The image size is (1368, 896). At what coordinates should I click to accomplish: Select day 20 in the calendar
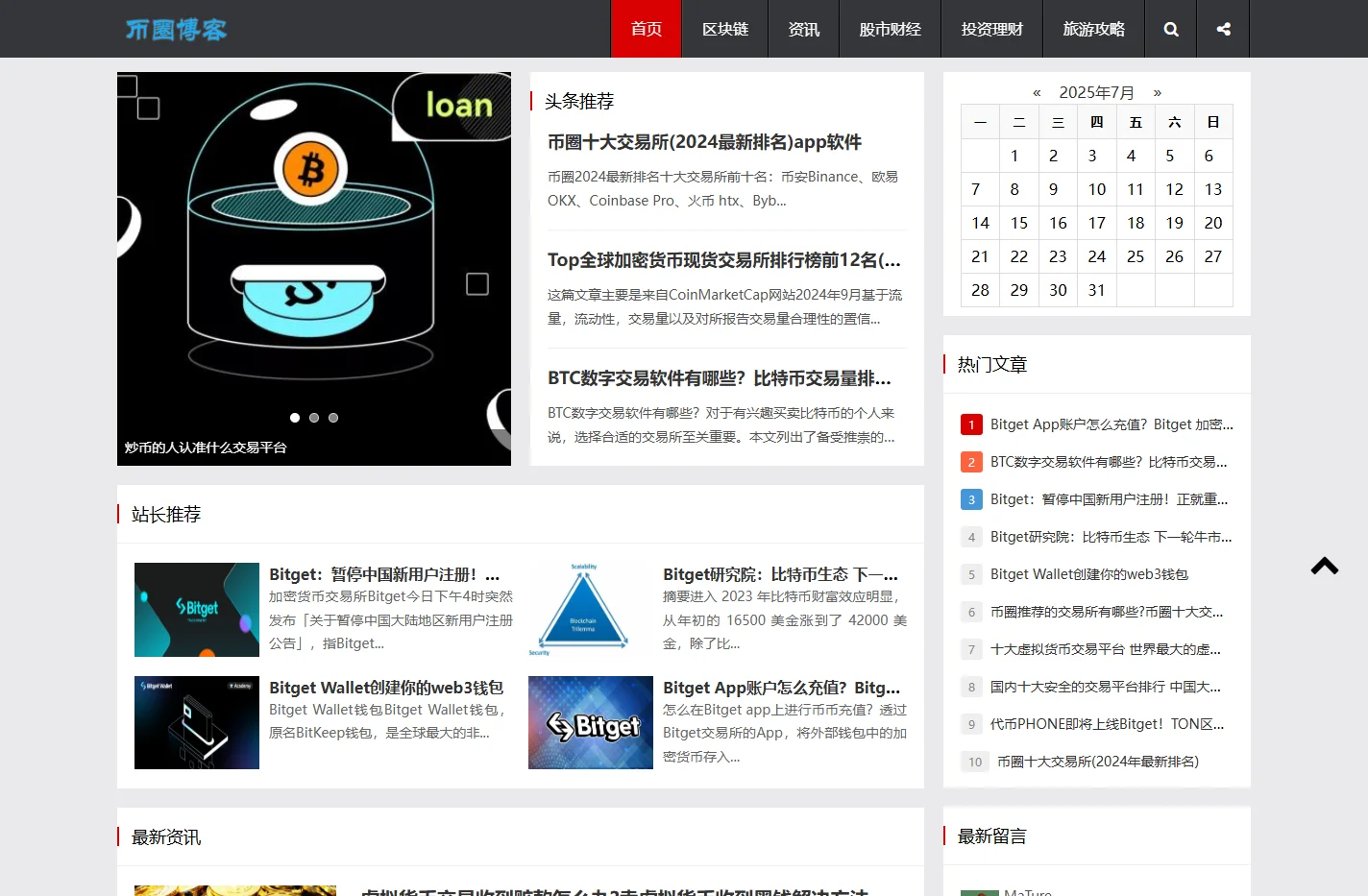(1213, 223)
